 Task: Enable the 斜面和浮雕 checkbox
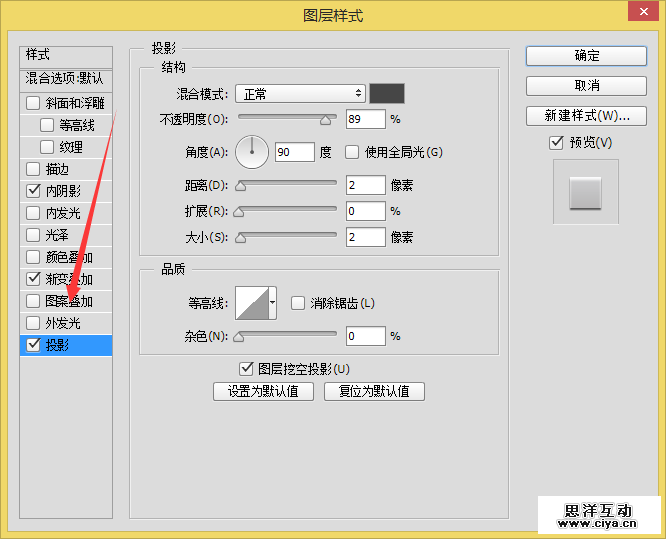[x=33, y=103]
